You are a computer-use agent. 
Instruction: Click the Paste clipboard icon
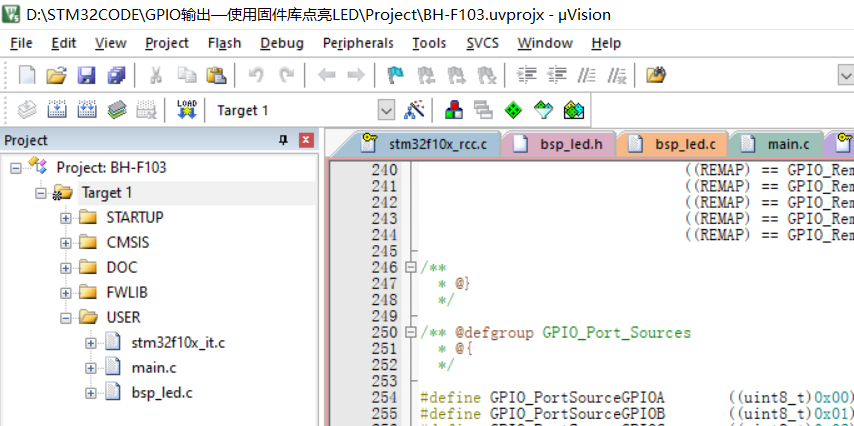pos(216,75)
